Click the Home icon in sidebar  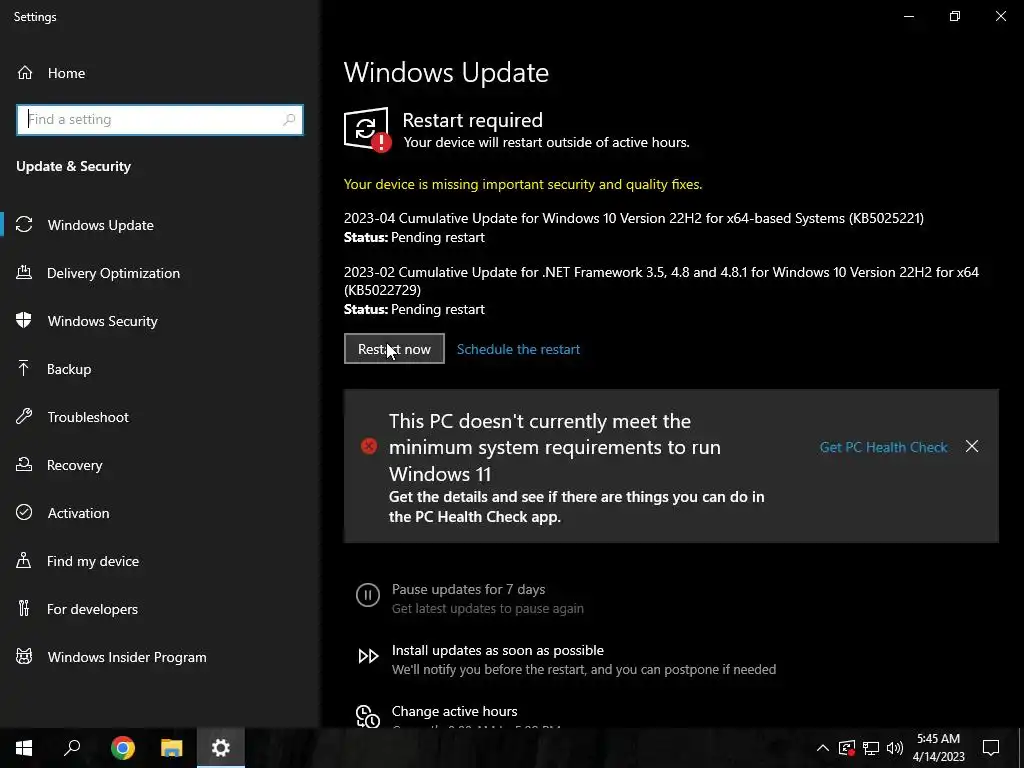coord(25,73)
